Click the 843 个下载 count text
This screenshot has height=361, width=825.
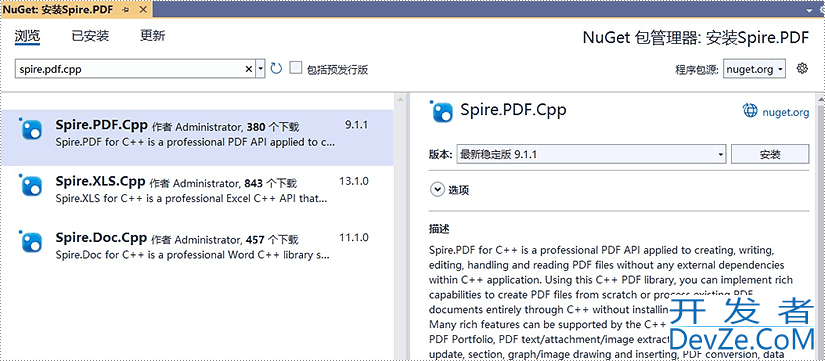click(x=270, y=184)
